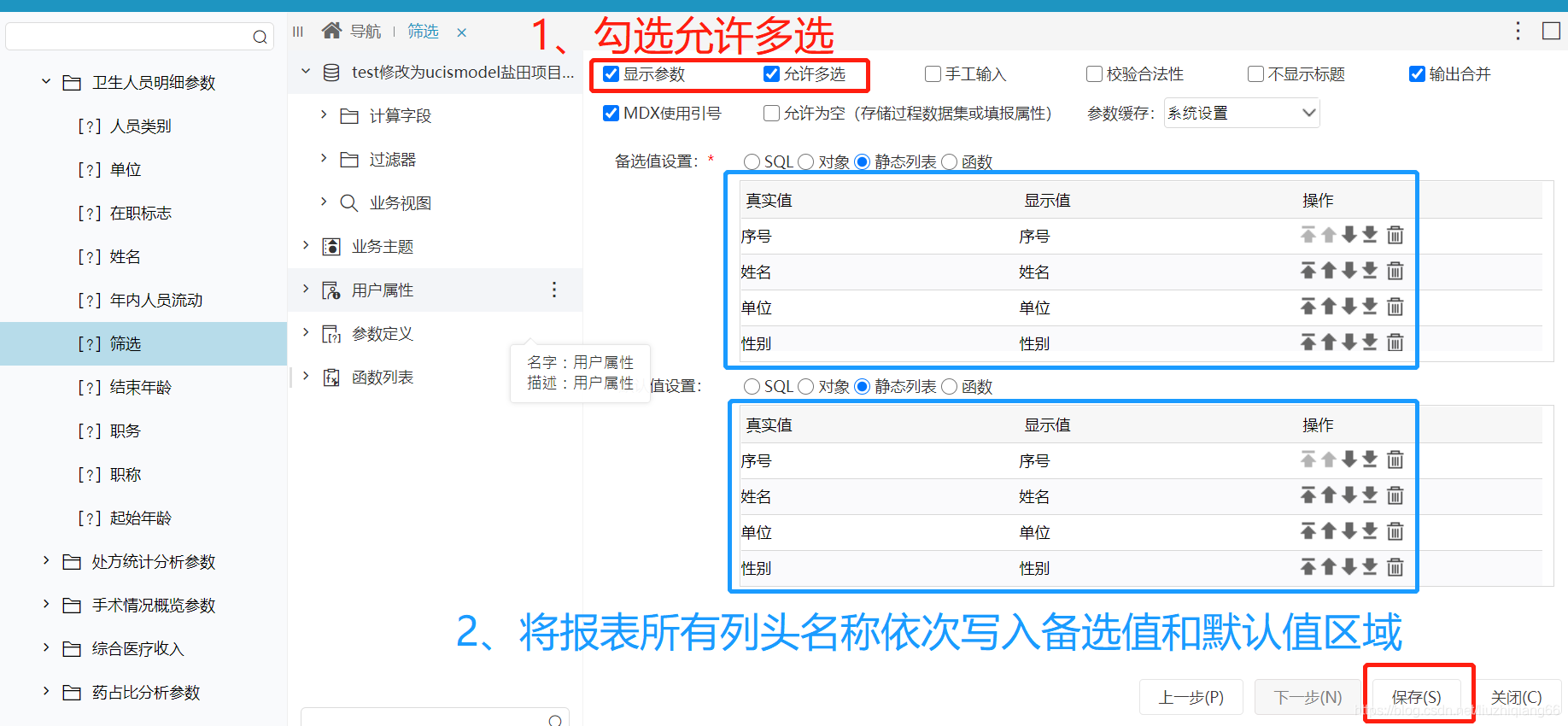The height and width of the screenshot is (726, 1568).
Task: Click the search icon in left search box
Action: (260, 37)
